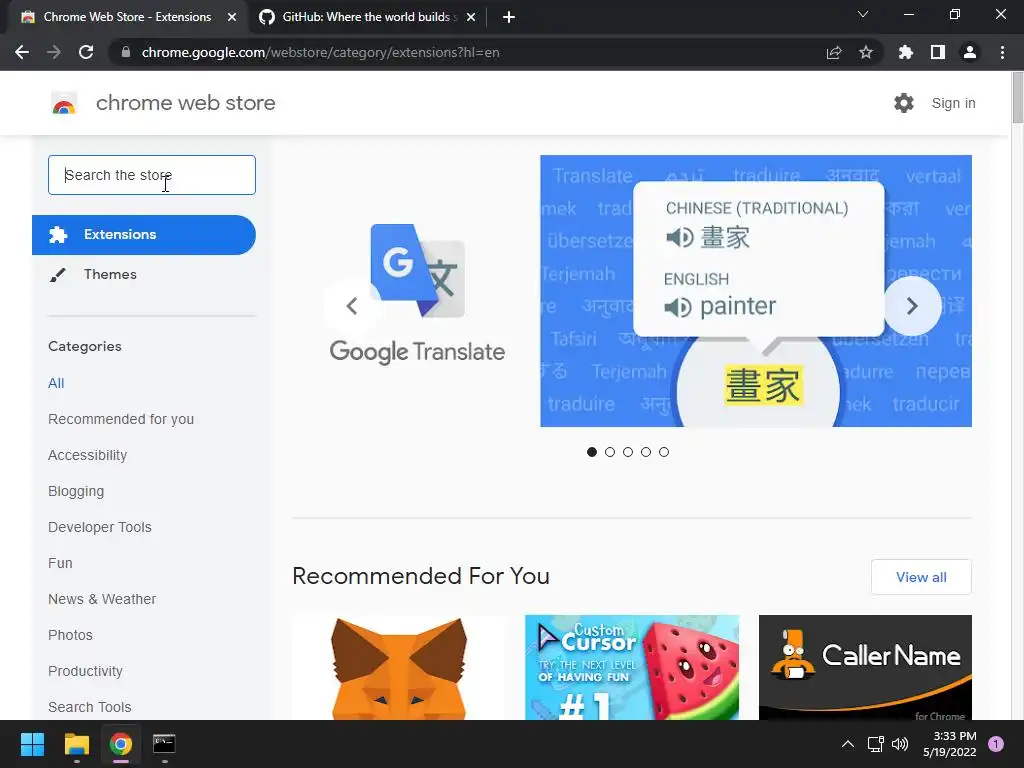
Task: Toggle the side panel icon
Action: (938, 52)
